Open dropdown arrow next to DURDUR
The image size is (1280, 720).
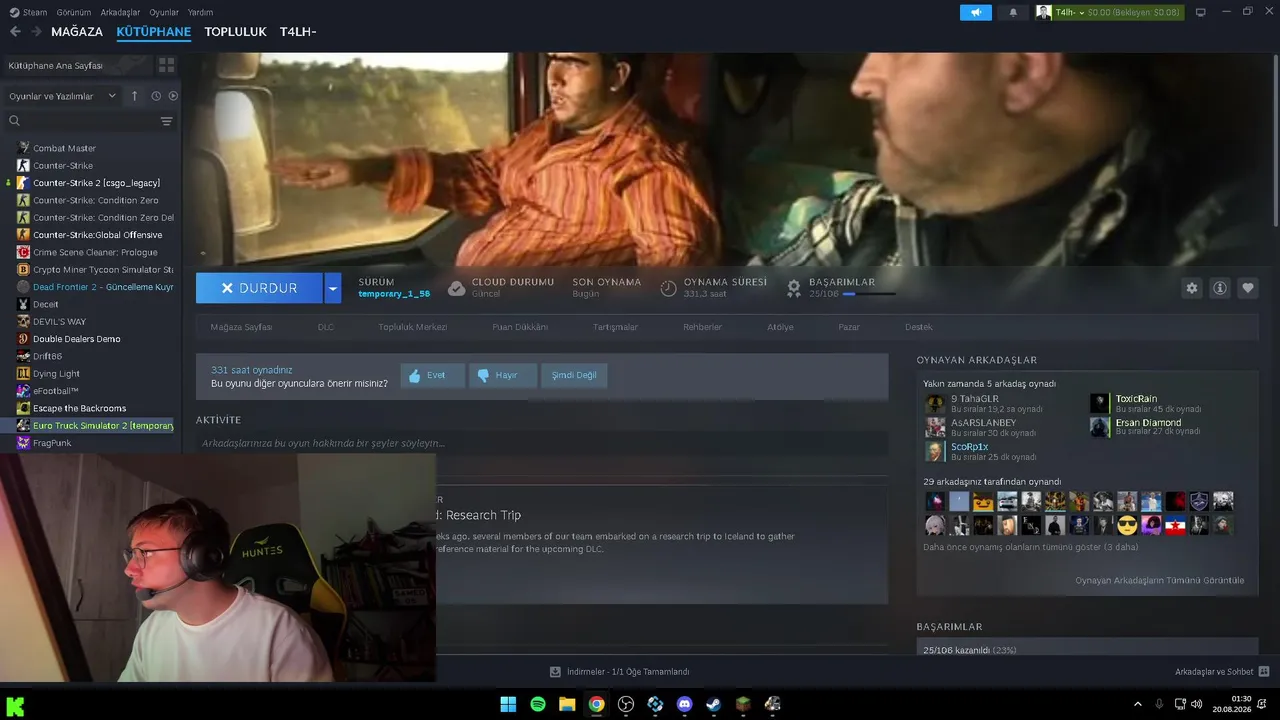(x=333, y=288)
